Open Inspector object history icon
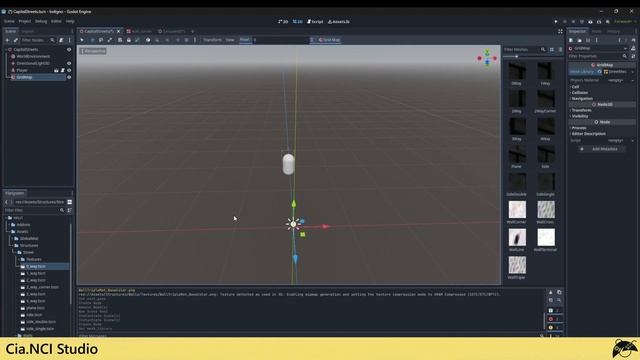 pyautogui.click(x=633, y=40)
